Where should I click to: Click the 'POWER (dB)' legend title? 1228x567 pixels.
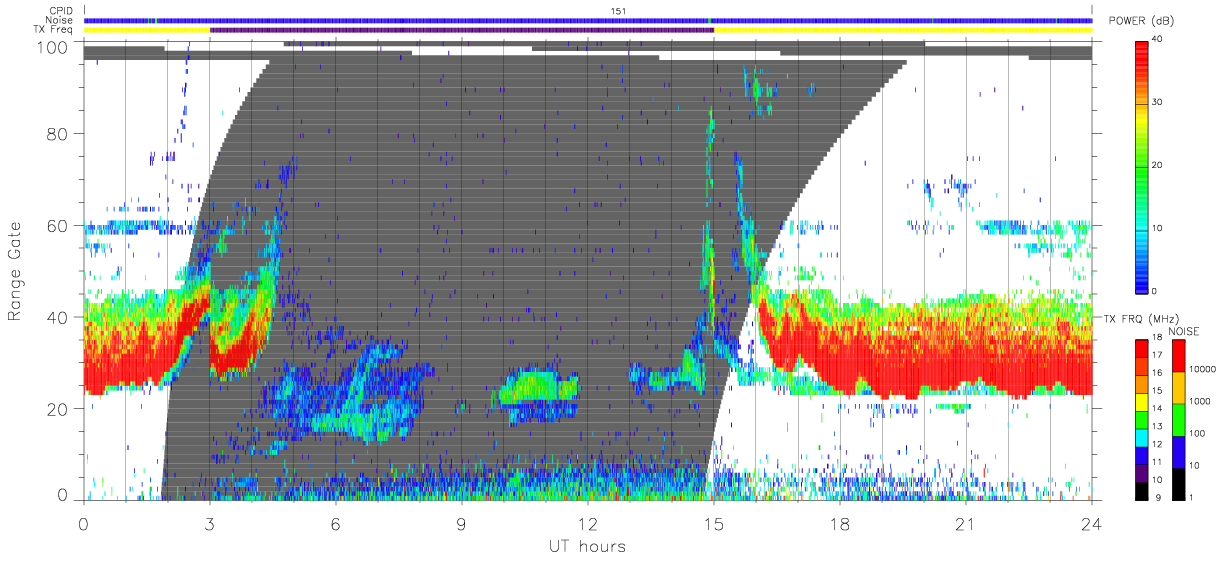coord(1141,22)
